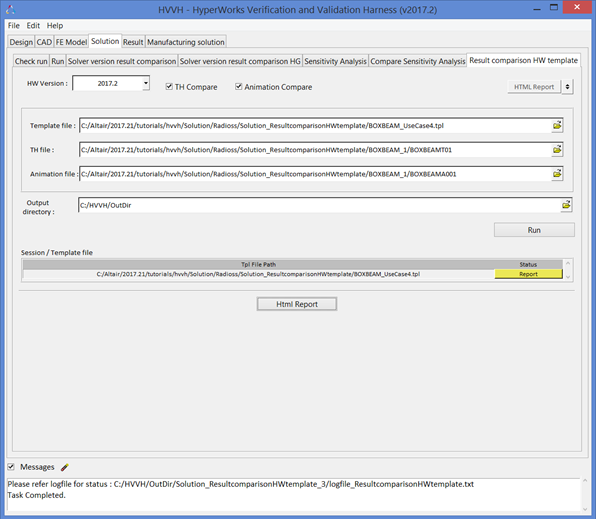Click the yellow Report status cell
Screen dimensions: 596x519
[x=528, y=274]
